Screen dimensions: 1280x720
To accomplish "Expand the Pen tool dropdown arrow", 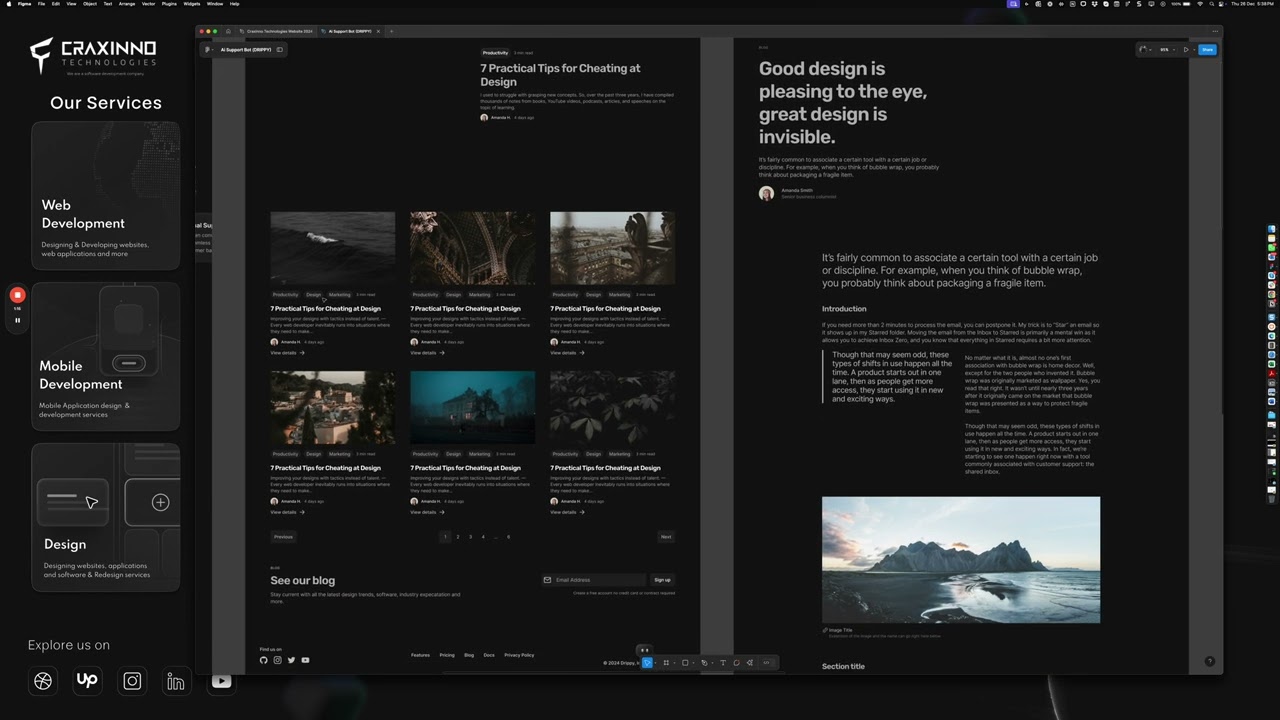I will pyautogui.click(x=712, y=662).
